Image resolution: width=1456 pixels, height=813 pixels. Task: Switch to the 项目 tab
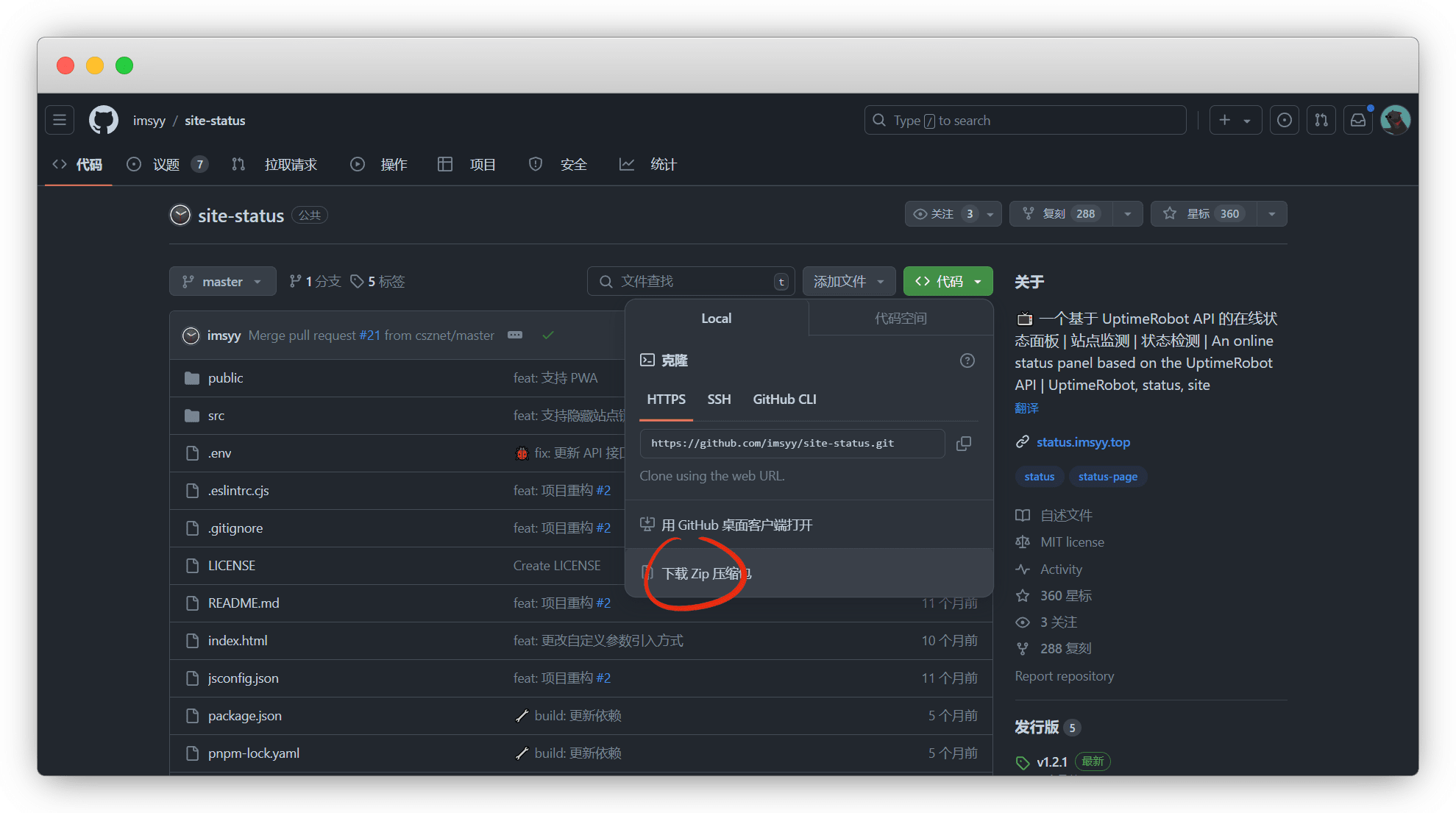click(x=466, y=165)
